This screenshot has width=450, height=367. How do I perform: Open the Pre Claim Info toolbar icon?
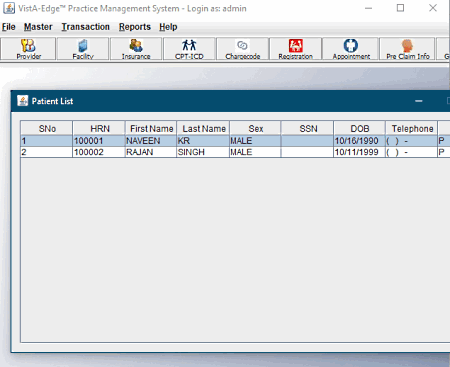coord(407,49)
